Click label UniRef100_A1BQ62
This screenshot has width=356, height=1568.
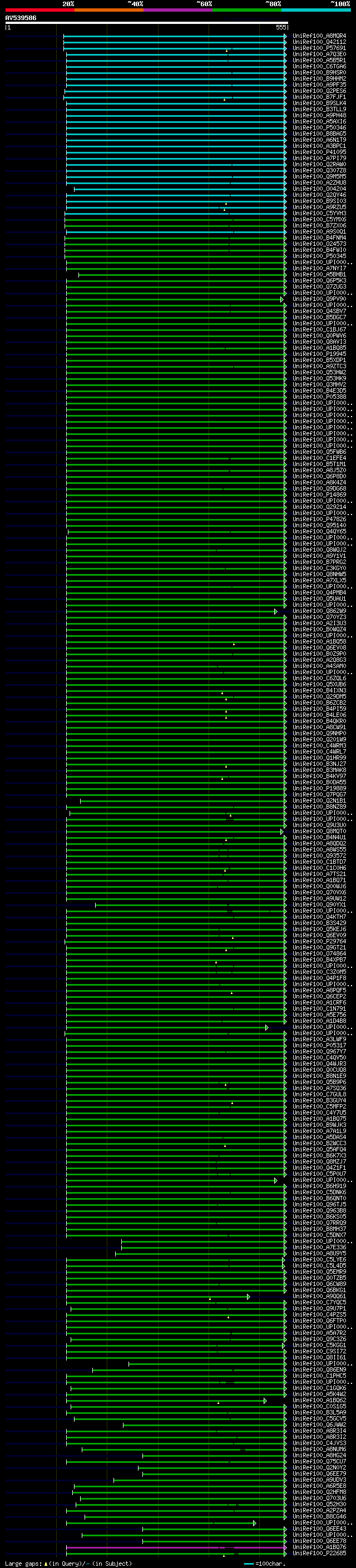pyautogui.click(x=319, y=1400)
